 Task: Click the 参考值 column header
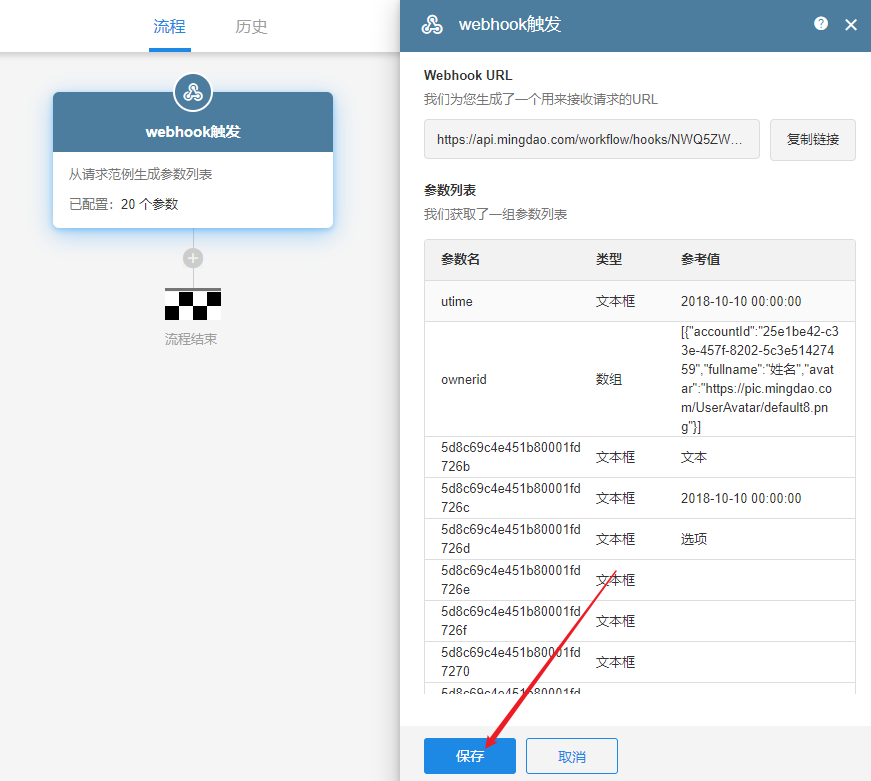tap(700, 259)
